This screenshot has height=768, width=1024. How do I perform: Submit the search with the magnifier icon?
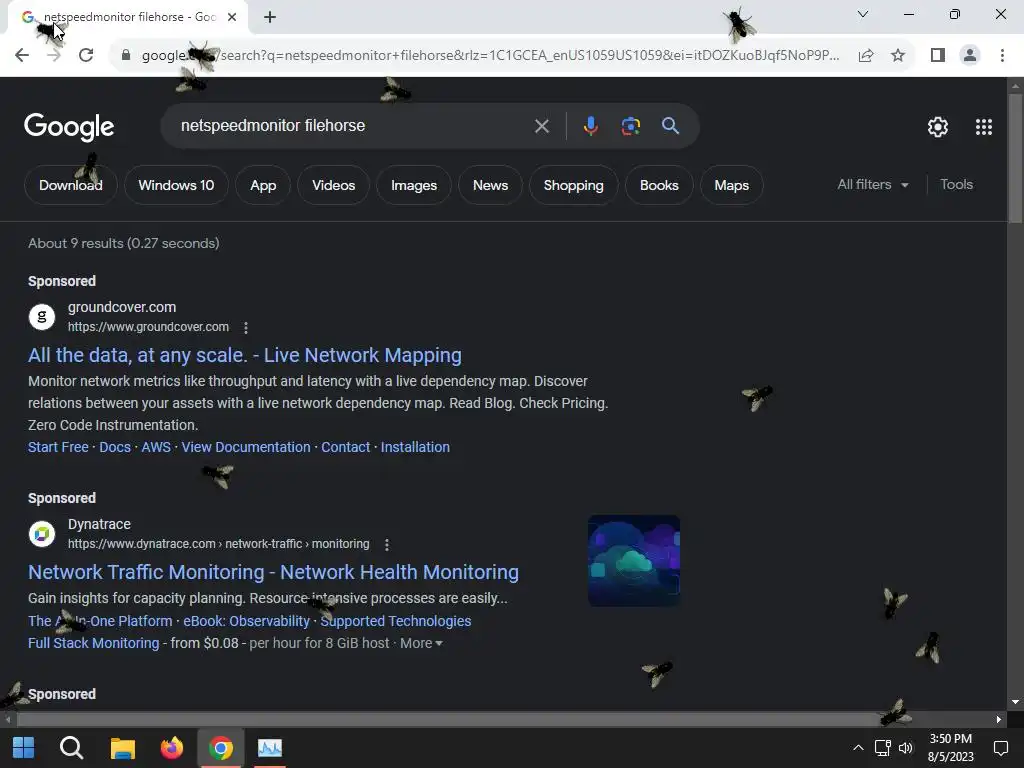click(671, 126)
